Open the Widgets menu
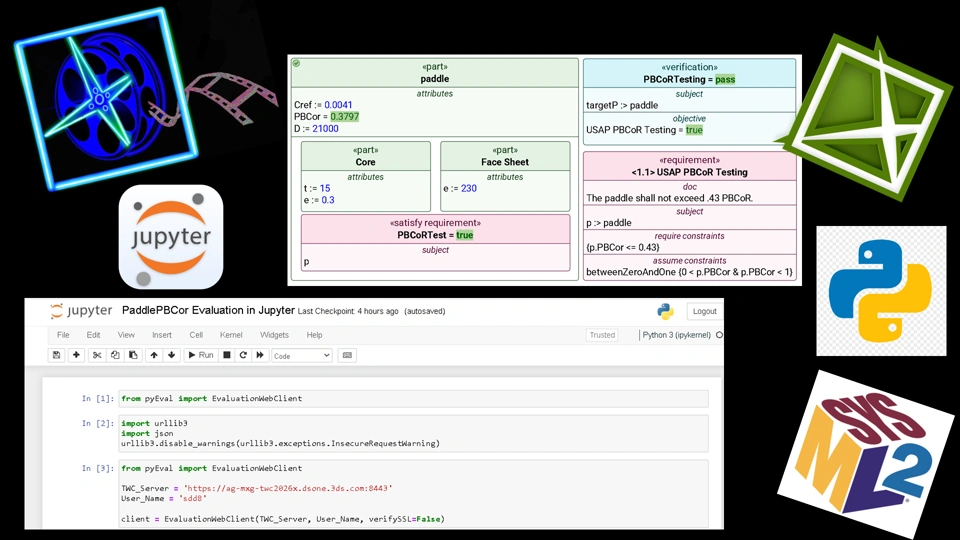 tap(274, 335)
